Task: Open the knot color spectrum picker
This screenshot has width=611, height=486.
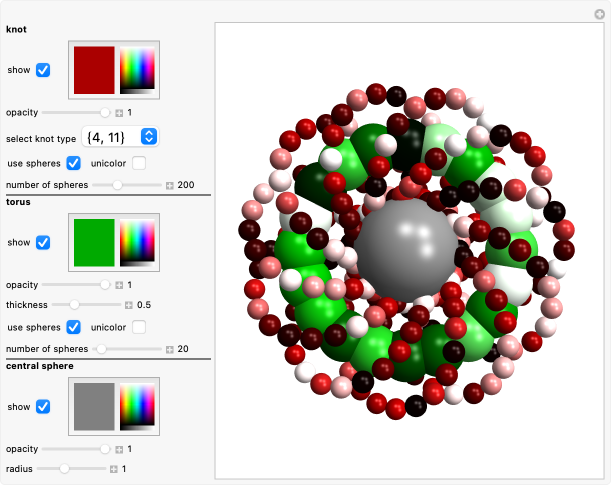Action: [137, 71]
